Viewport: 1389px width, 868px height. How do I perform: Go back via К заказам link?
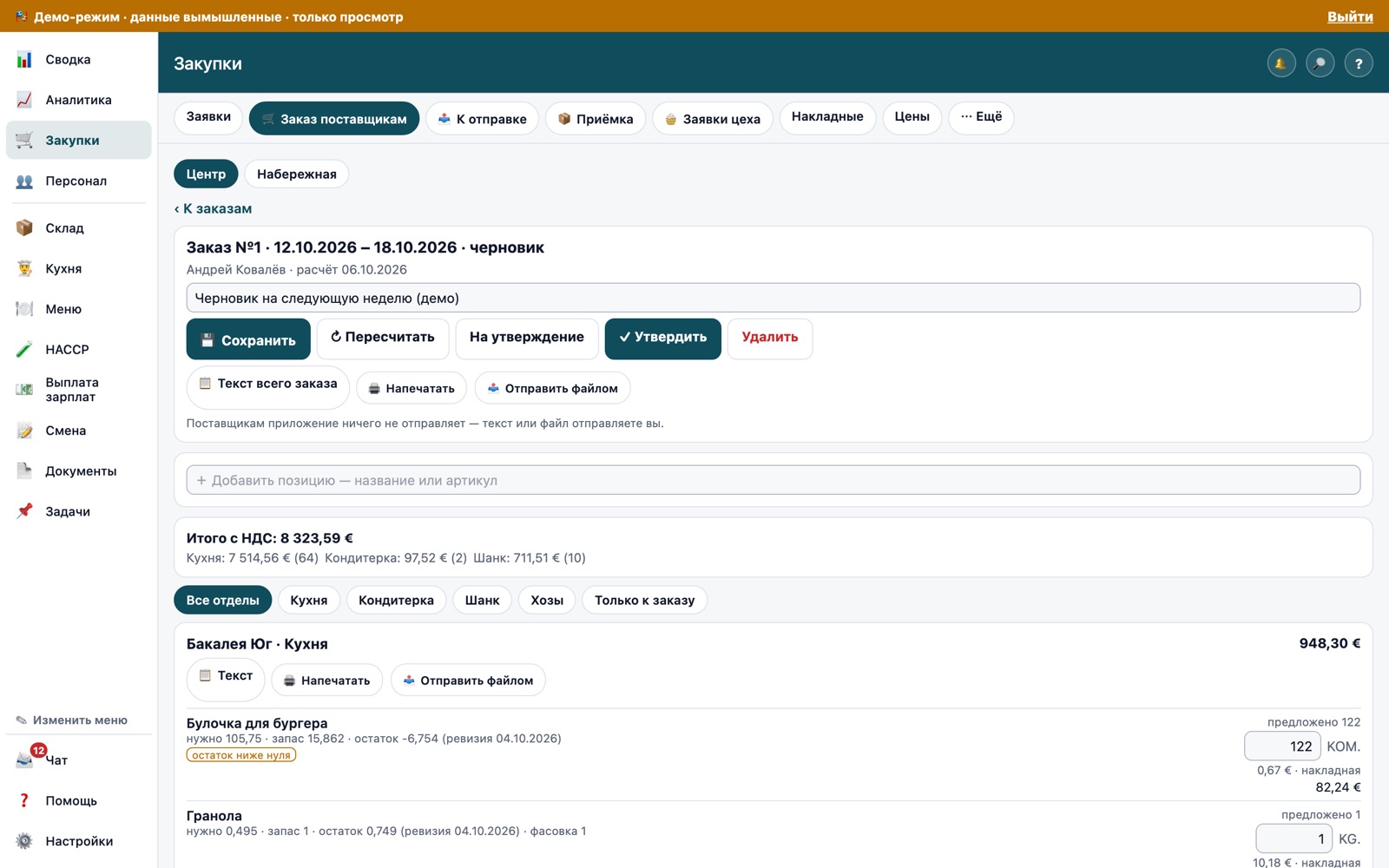pos(213,209)
